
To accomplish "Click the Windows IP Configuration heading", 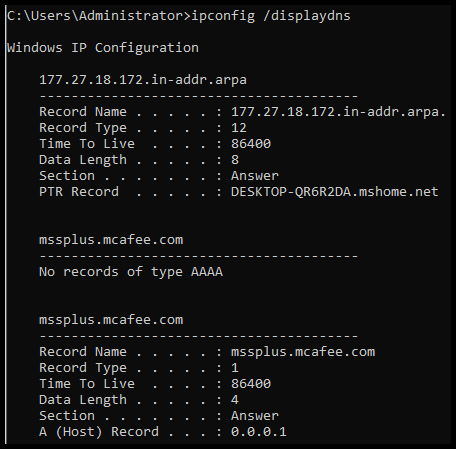I will click(103, 48).
